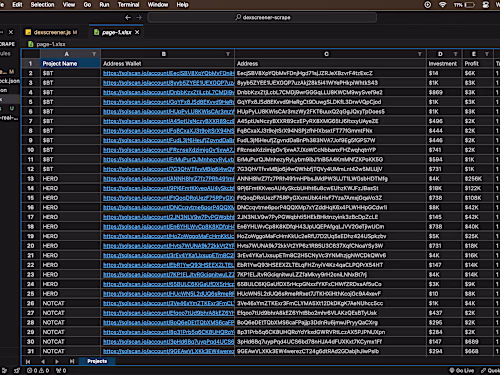500x375 pixels.
Task: Open the Run menu
Action: click(104, 5)
